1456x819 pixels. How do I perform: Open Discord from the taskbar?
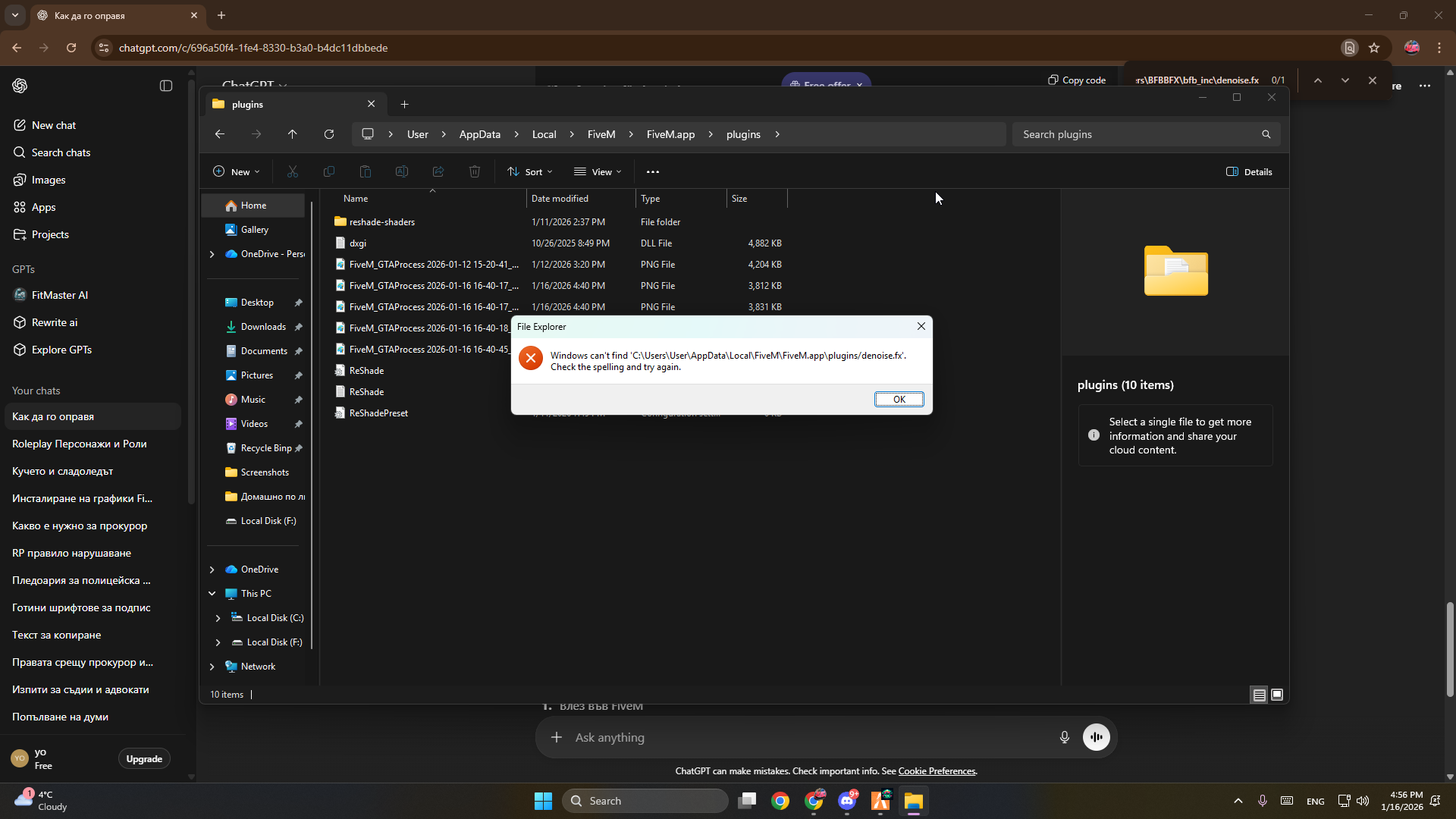(847, 801)
